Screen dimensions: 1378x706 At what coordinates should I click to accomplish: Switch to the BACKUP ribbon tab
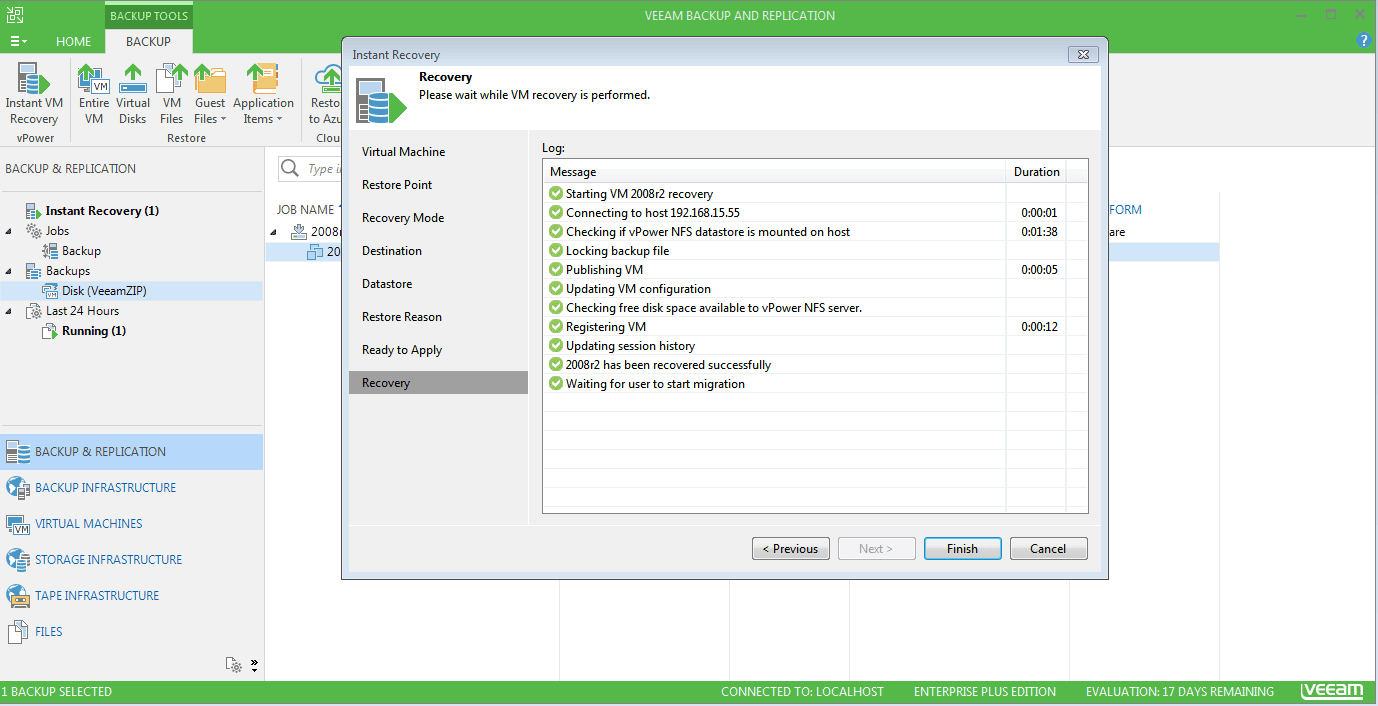148,41
